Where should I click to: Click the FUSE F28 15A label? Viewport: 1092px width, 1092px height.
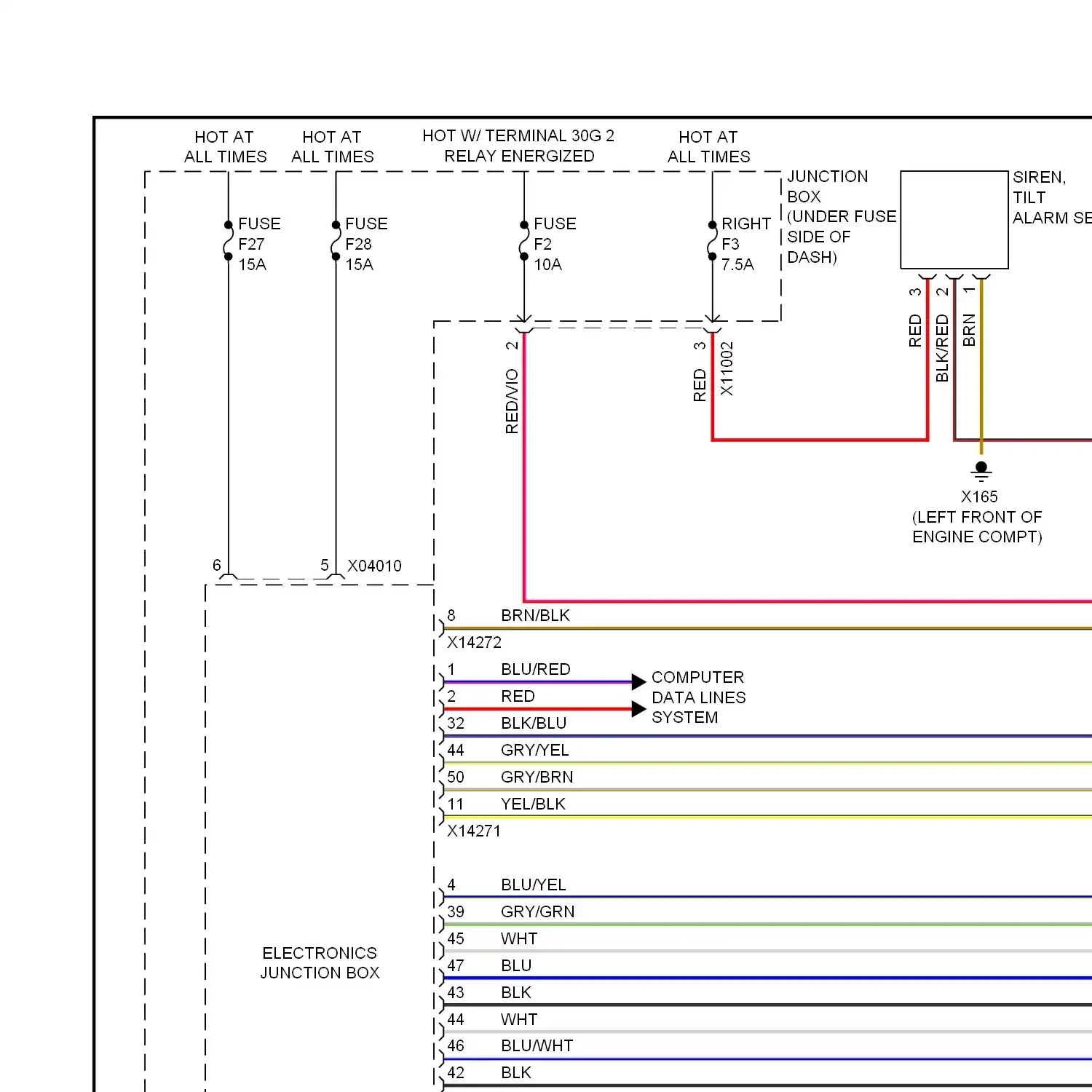tap(366, 244)
